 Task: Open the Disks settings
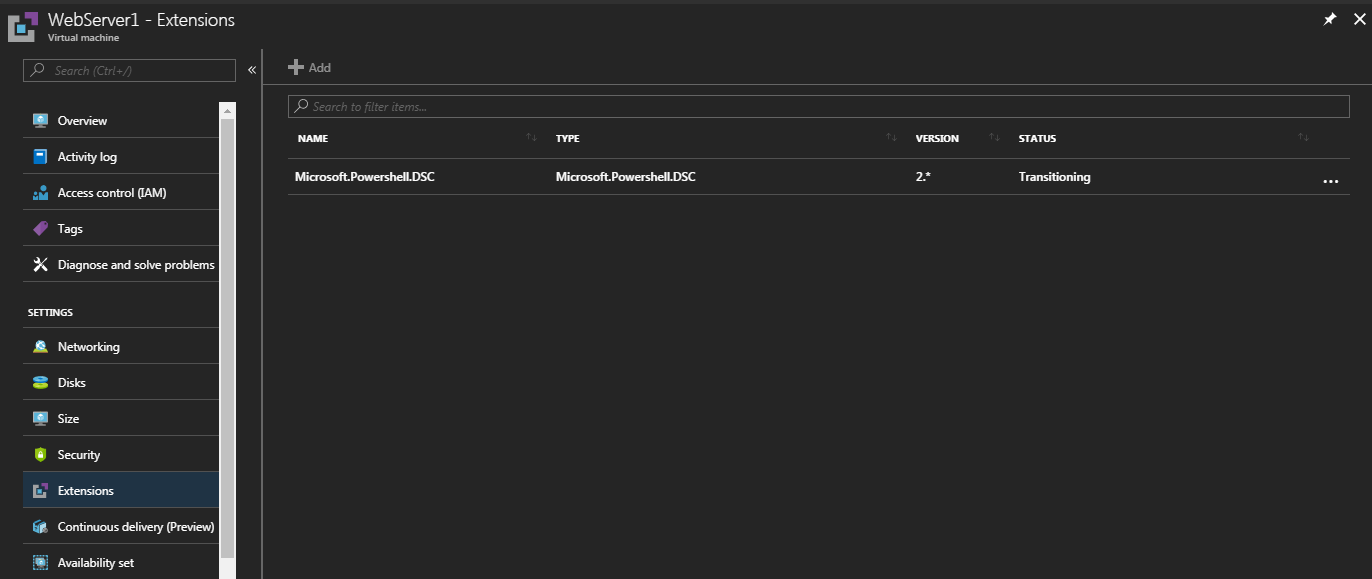(121, 382)
